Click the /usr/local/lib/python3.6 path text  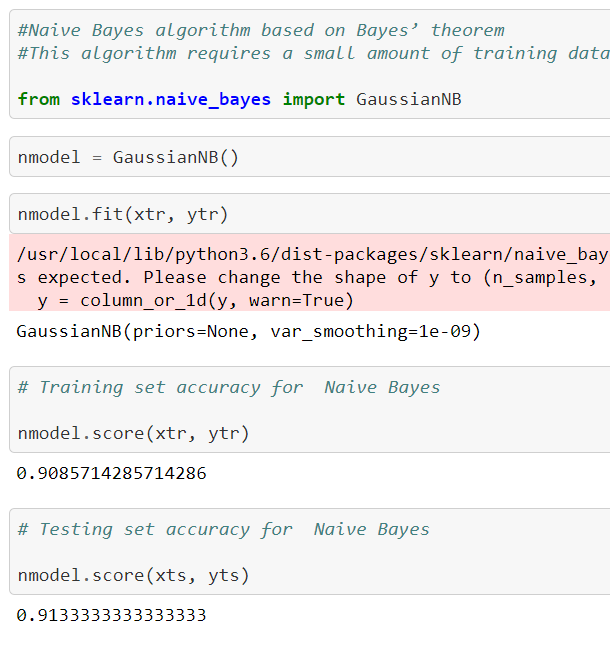tap(313, 255)
